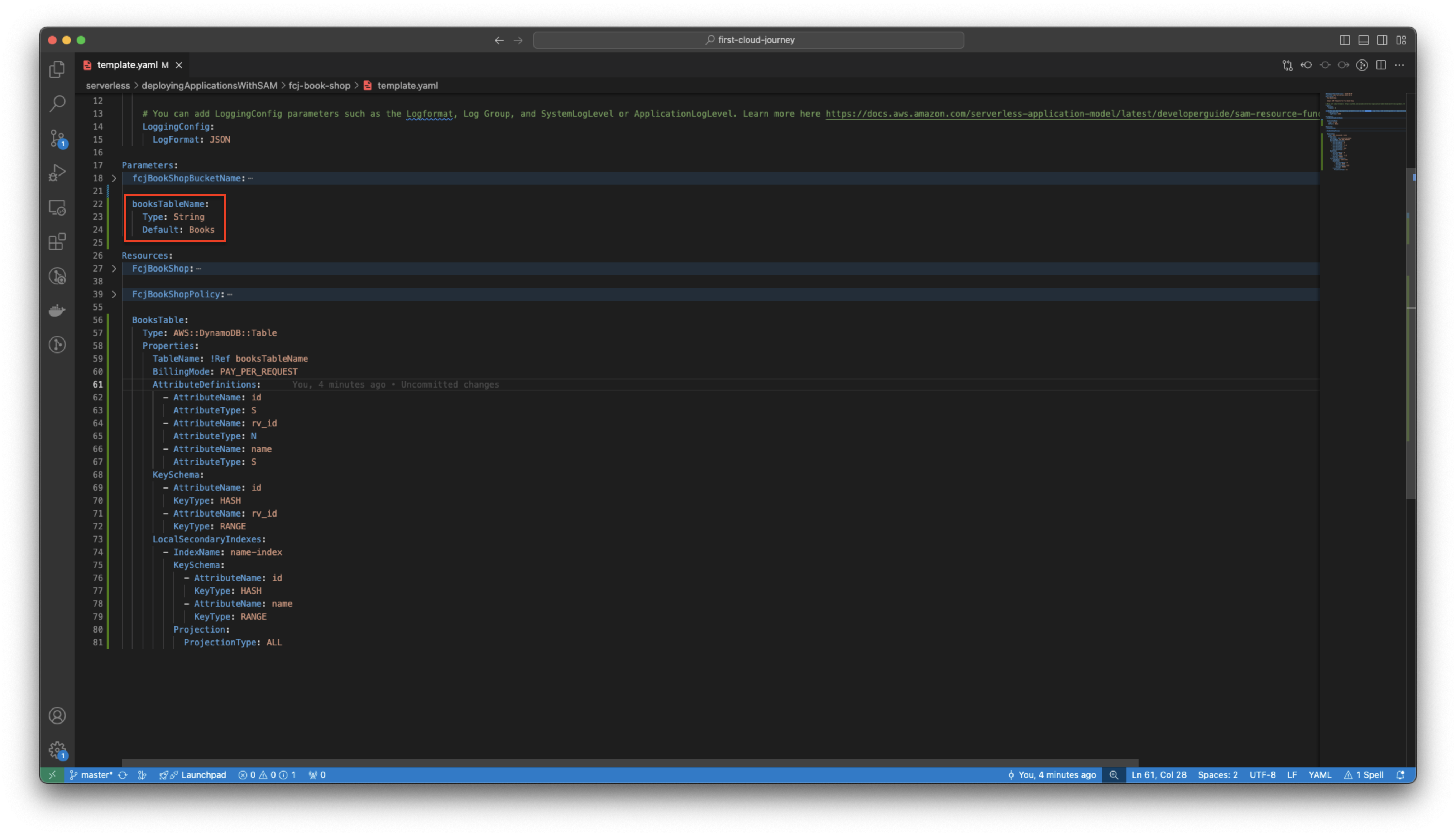Go back using the navigation arrow
1456x836 pixels.
pyautogui.click(x=499, y=40)
